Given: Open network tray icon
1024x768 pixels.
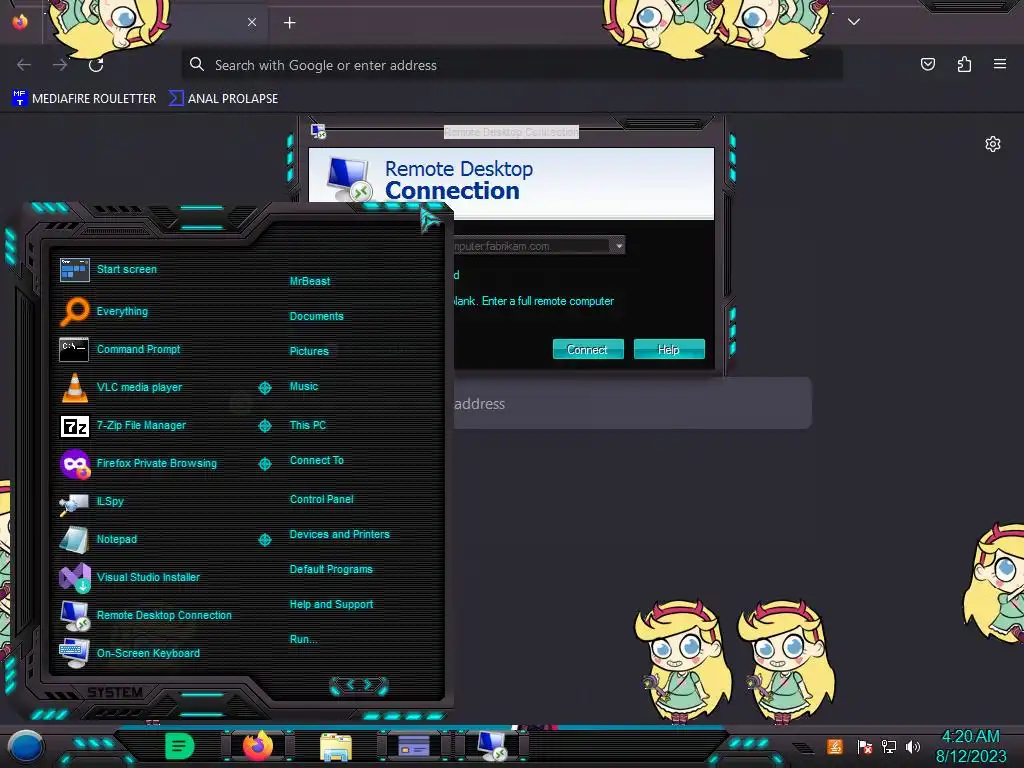Looking at the screenshot, I should click(x=889, y=746).
